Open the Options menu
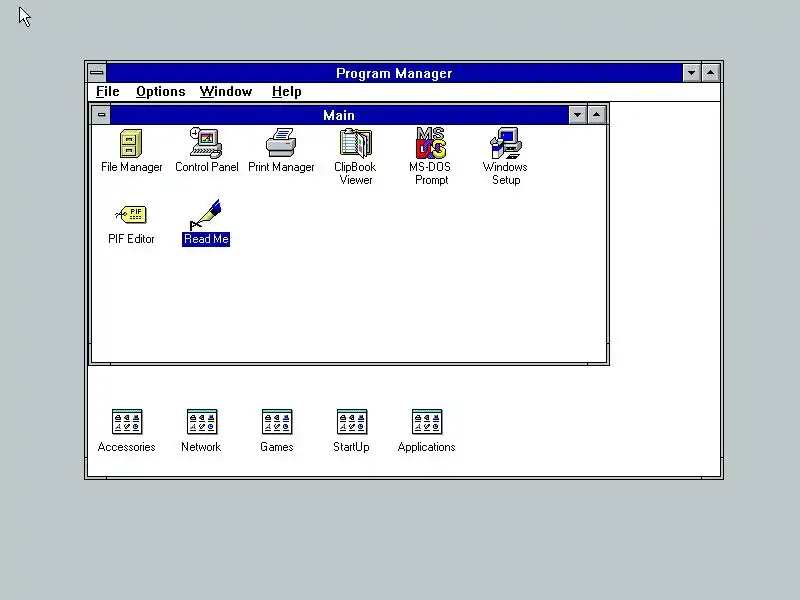 [x=161, y=92]
